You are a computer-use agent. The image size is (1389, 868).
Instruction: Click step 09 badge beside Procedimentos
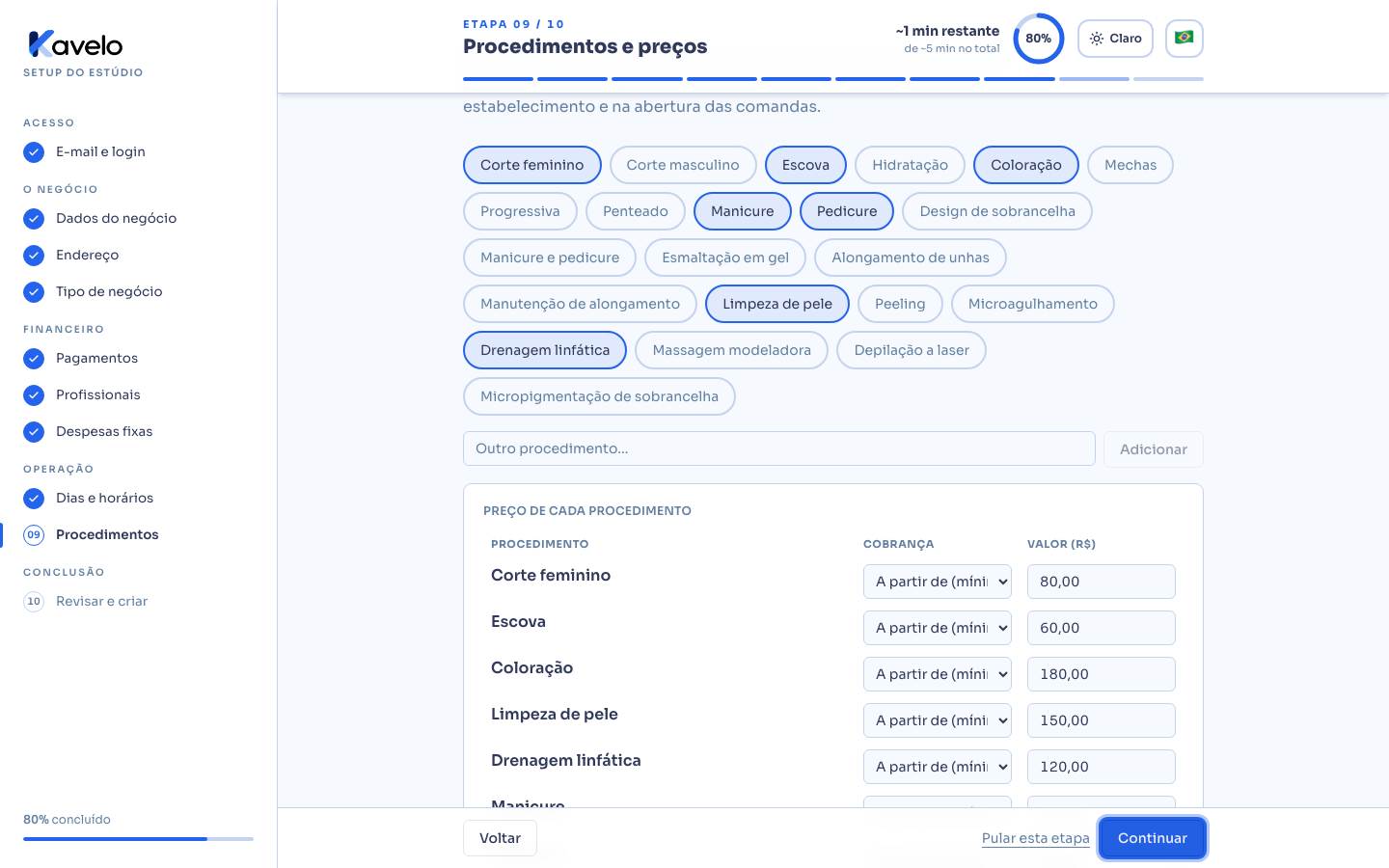coord(34,535)
